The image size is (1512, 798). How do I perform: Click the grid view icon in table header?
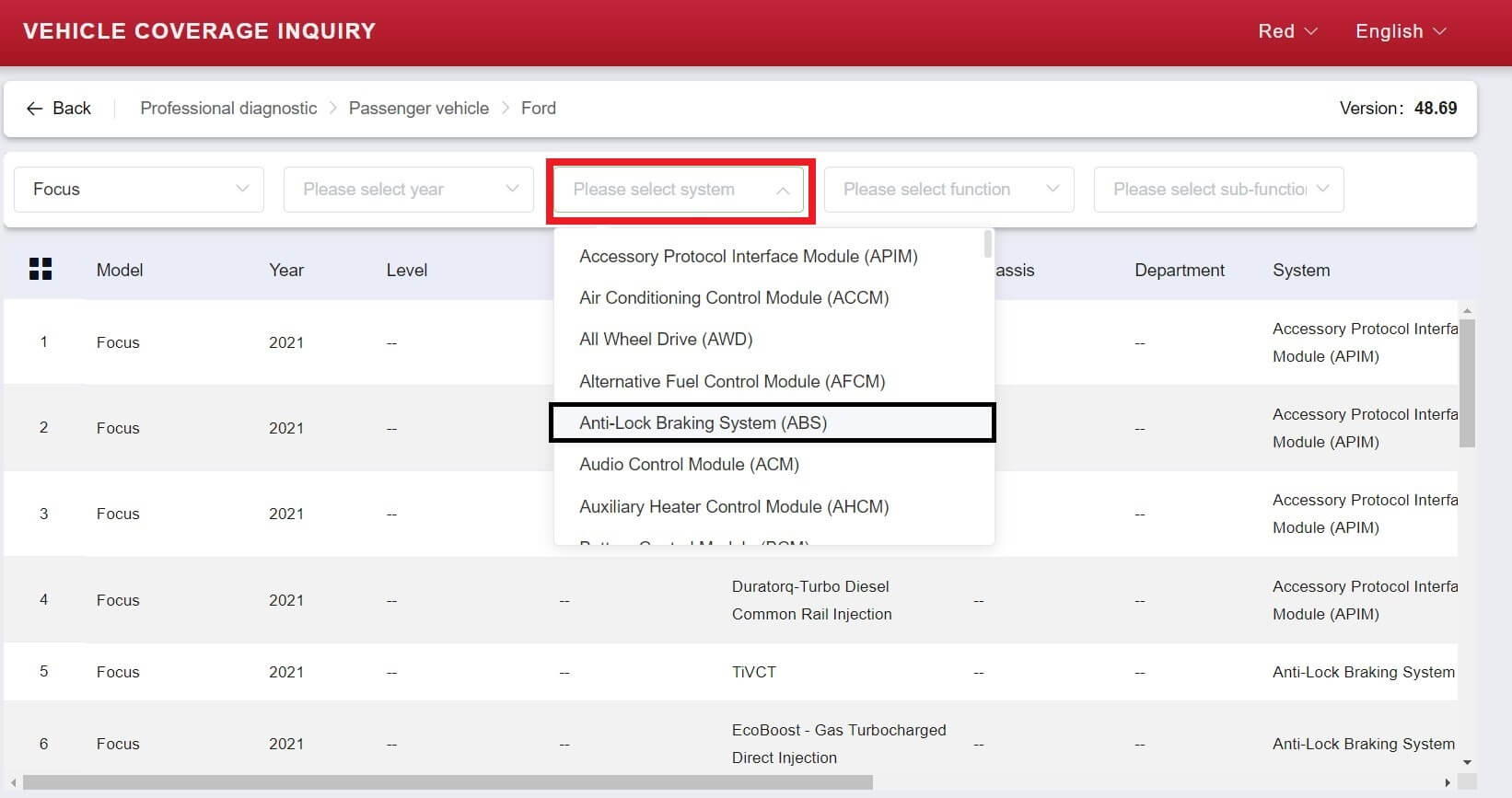click(x=41, y=269)
